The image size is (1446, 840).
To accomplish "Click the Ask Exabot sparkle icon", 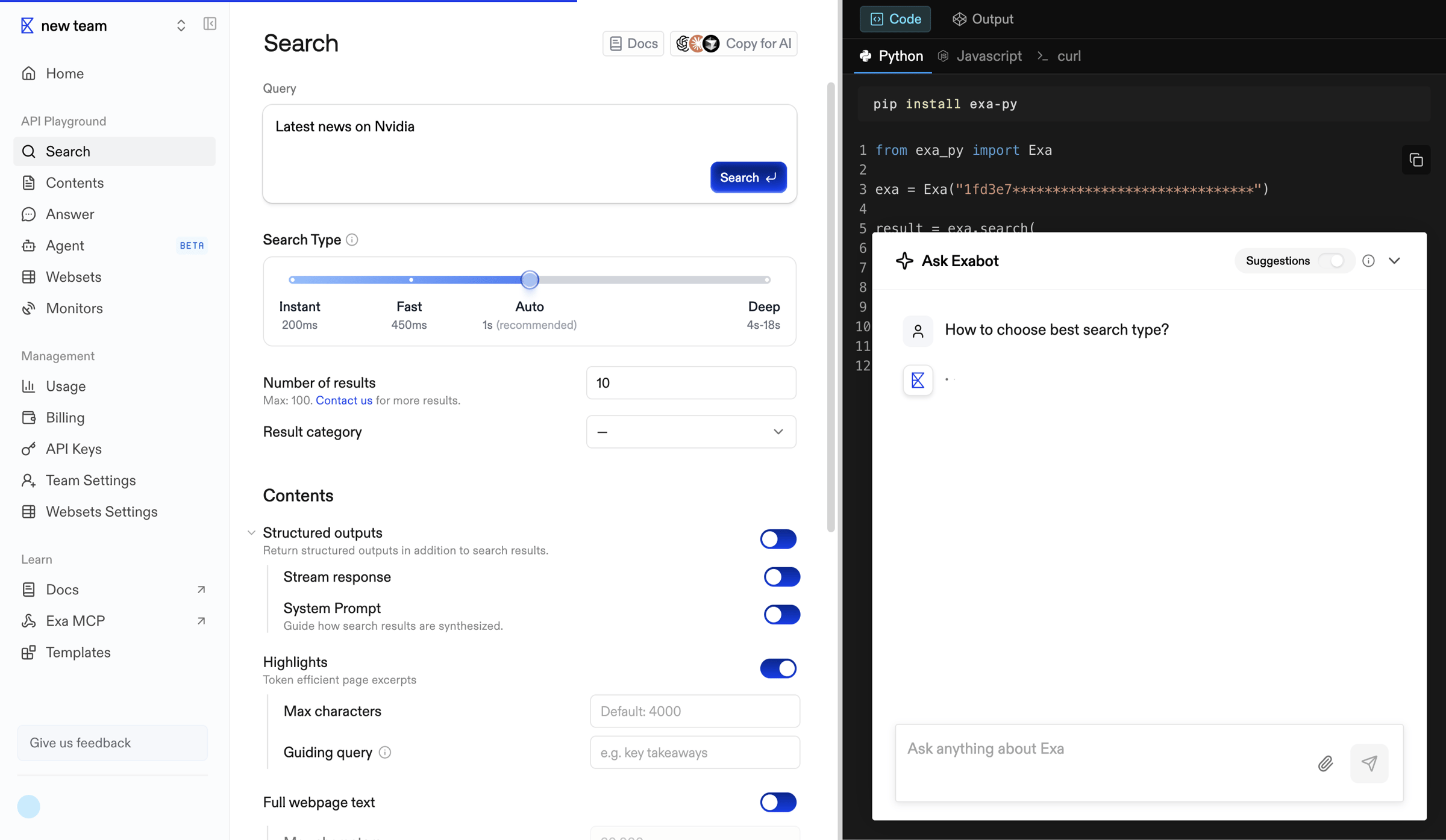I will coord(904,261).
